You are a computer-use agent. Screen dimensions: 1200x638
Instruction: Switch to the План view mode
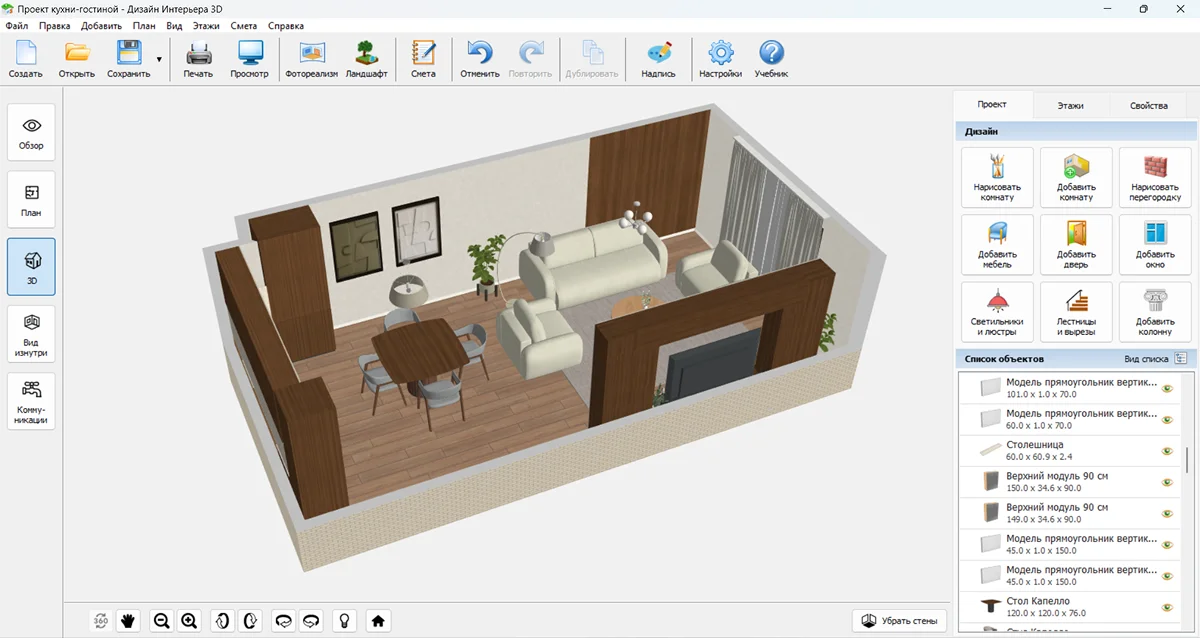(31, 199)
